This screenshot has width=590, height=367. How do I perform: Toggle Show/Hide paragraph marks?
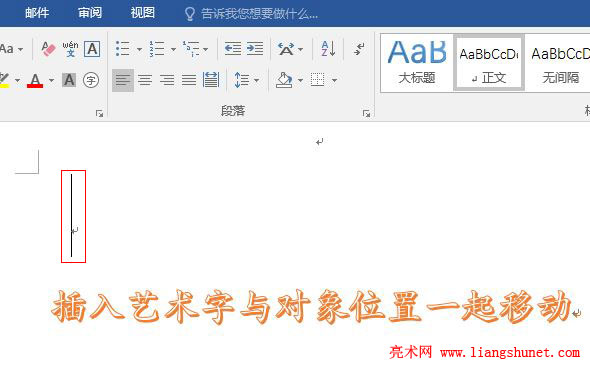pos(359,49)
